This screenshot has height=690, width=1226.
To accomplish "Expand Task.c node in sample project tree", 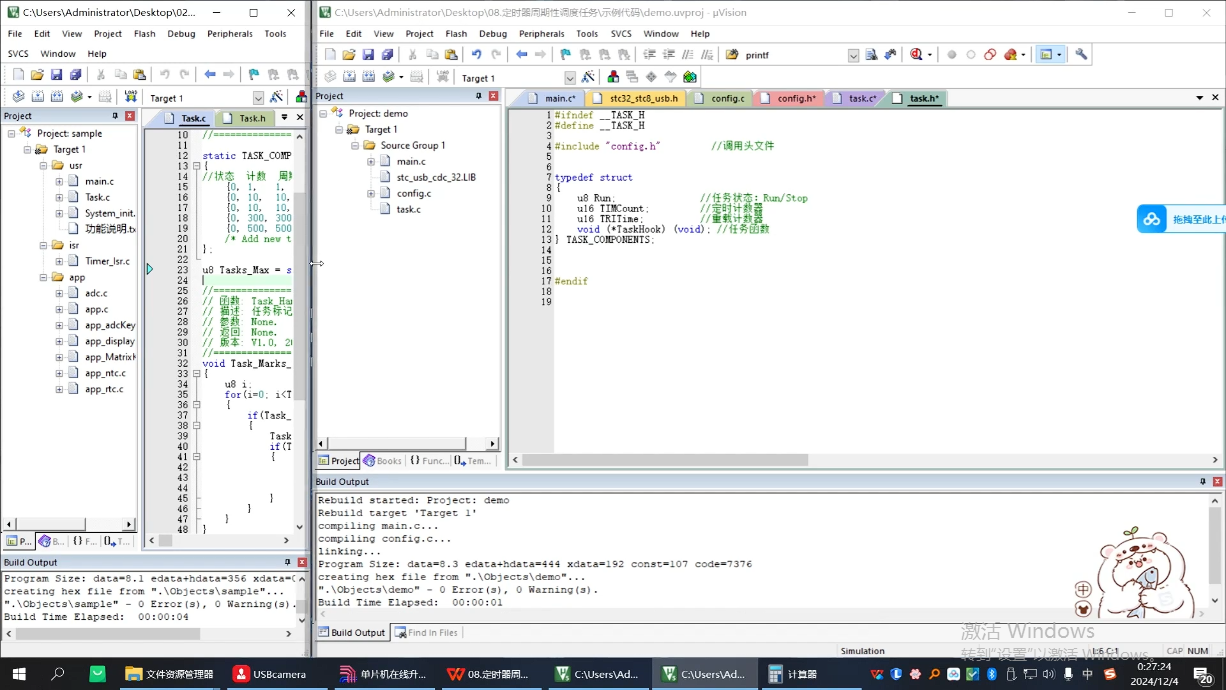I will 59,197.
